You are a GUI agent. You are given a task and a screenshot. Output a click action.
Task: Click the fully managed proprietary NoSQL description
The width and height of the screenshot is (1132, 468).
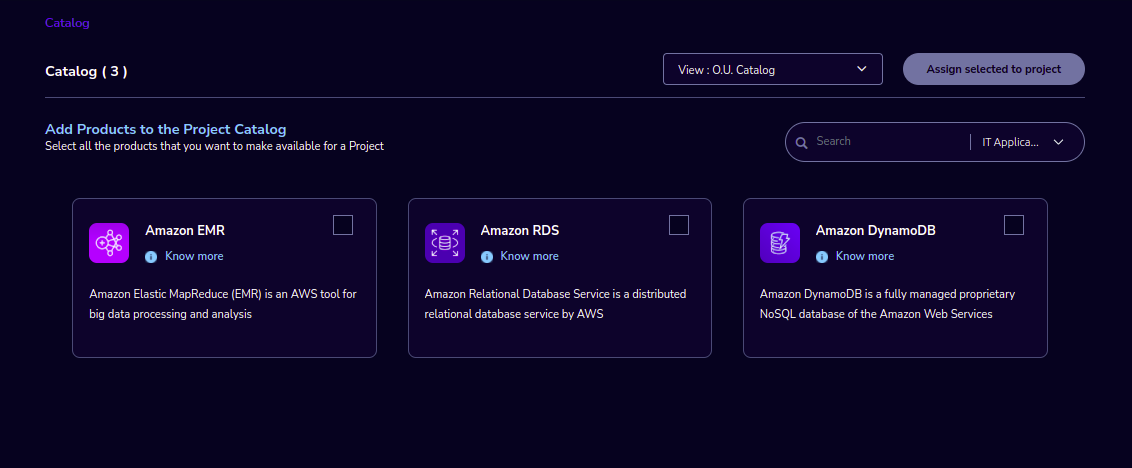(887, 304)
